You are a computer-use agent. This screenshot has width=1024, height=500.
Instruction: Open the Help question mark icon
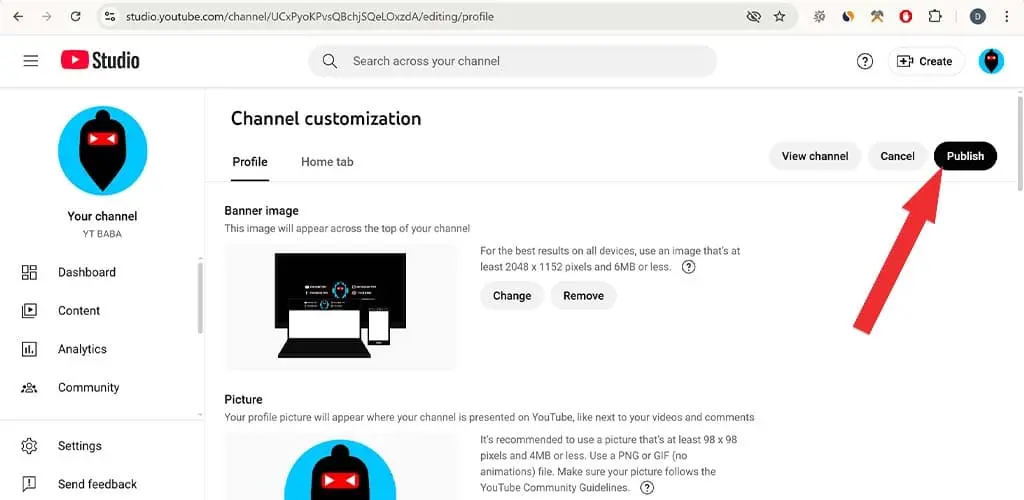865,61
